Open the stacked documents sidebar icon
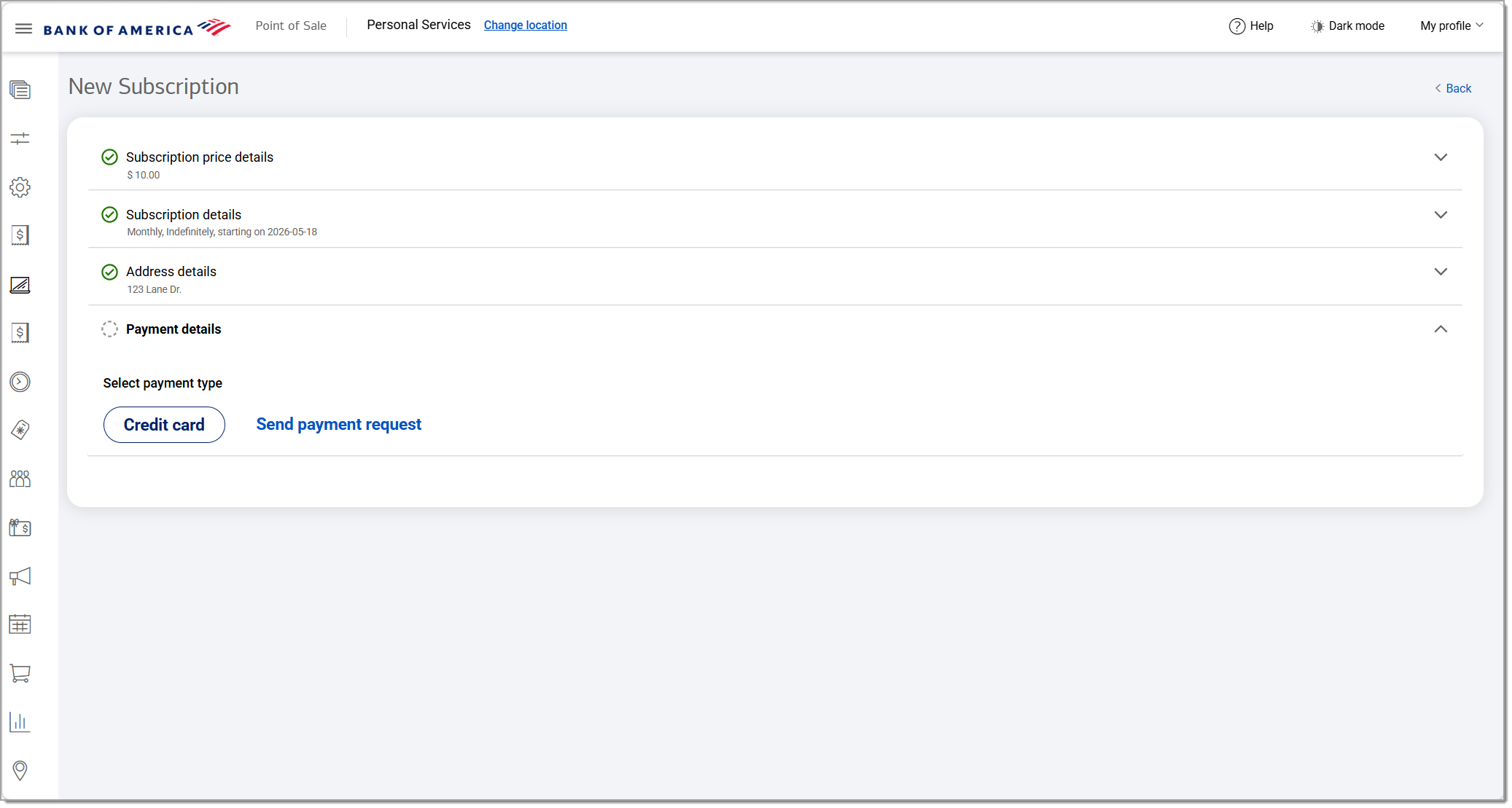1512x808 pixels. point(20,90)
